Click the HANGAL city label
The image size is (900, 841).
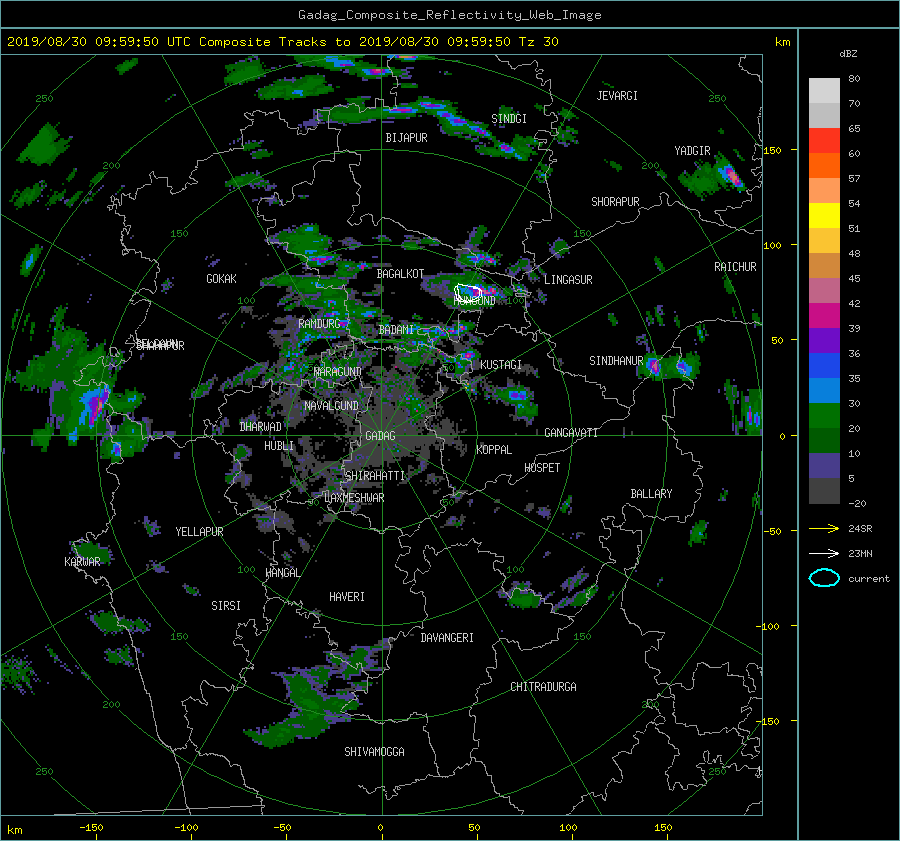click(x=282, y=573)
